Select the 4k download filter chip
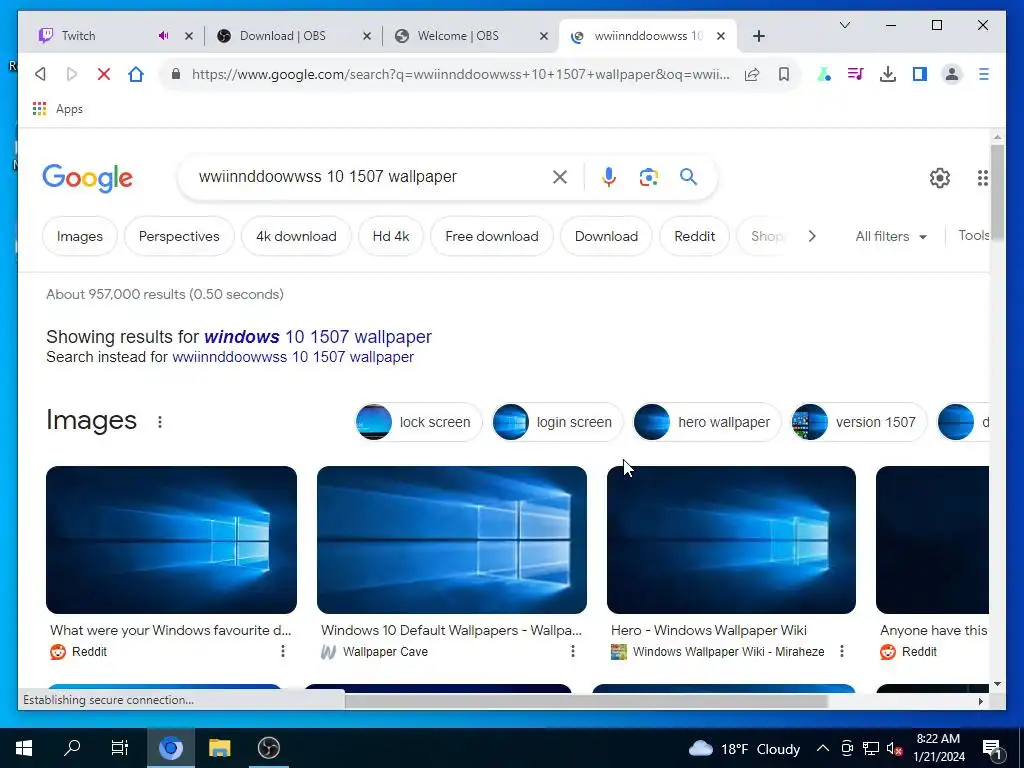The height and width of the screenshot is (768, 1024). 296,236
